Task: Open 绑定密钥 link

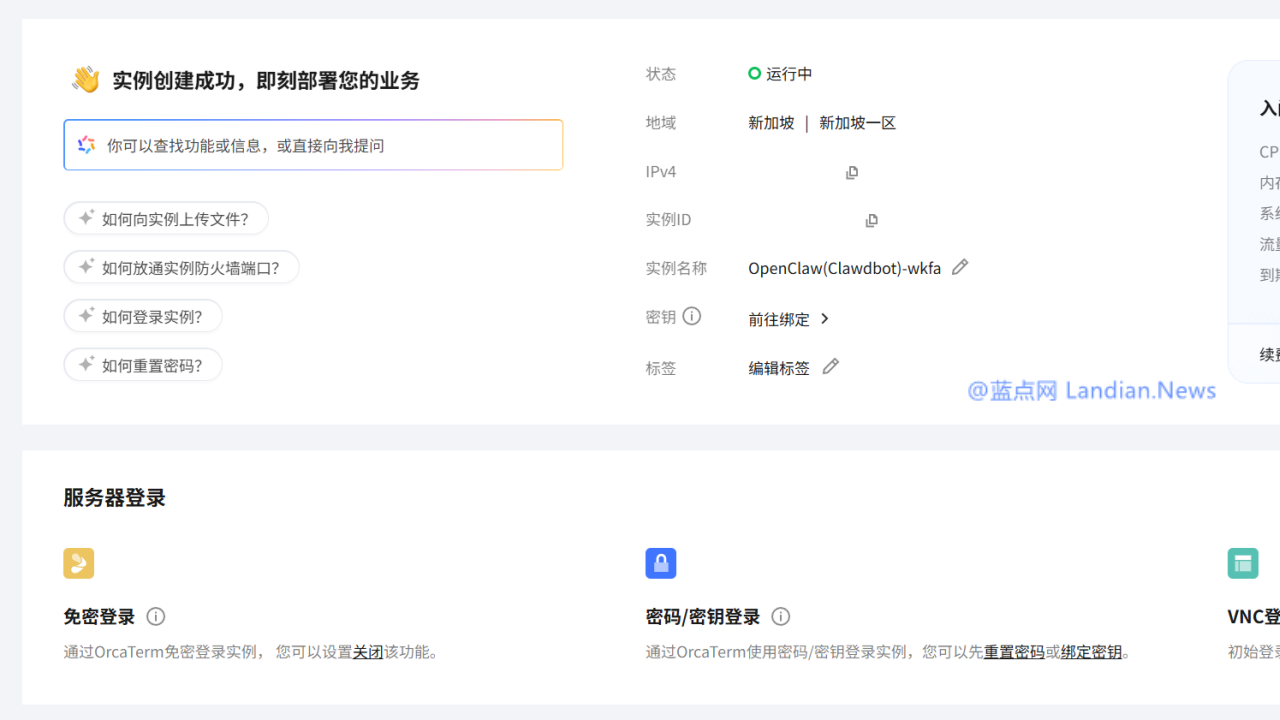Action: (x=1090, y=651)
